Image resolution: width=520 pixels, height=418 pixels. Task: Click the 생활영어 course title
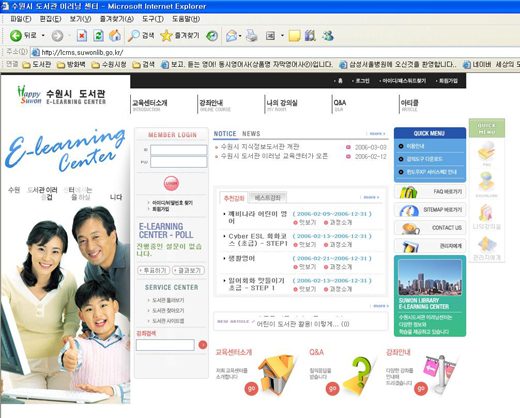click(x=241, y=258)
